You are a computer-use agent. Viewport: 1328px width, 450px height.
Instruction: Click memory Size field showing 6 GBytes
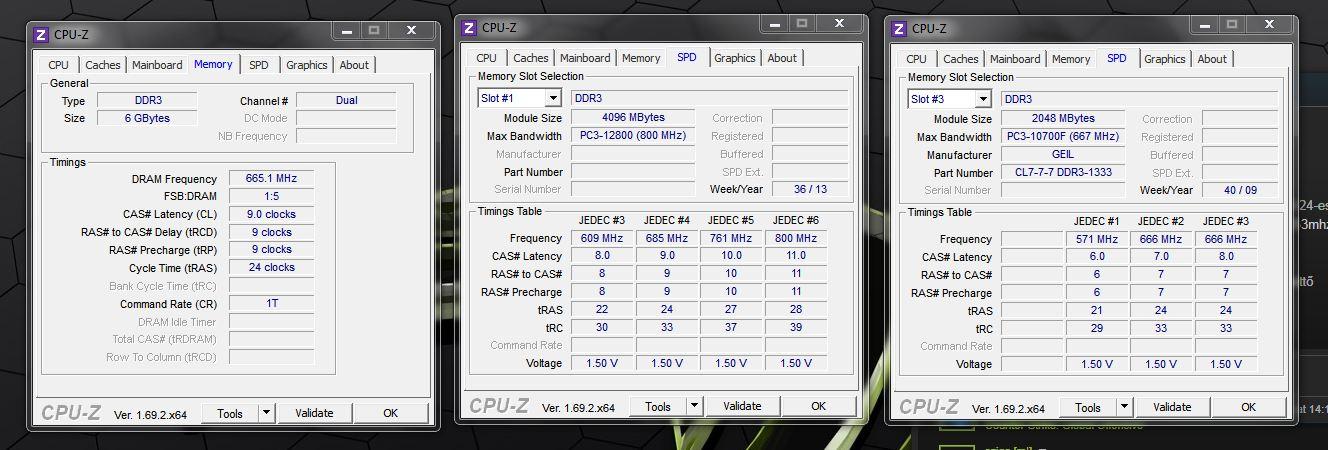tap(147, 118)
